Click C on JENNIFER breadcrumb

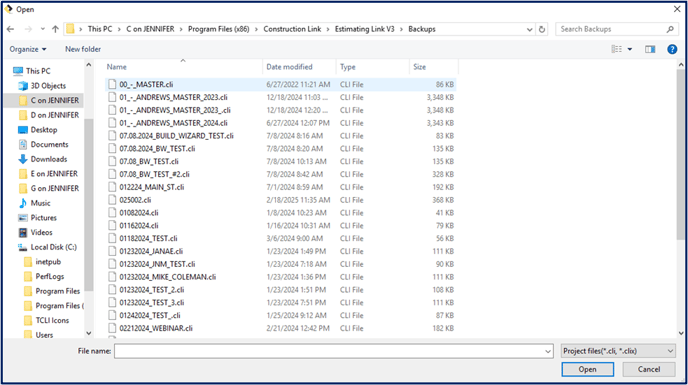150,29
